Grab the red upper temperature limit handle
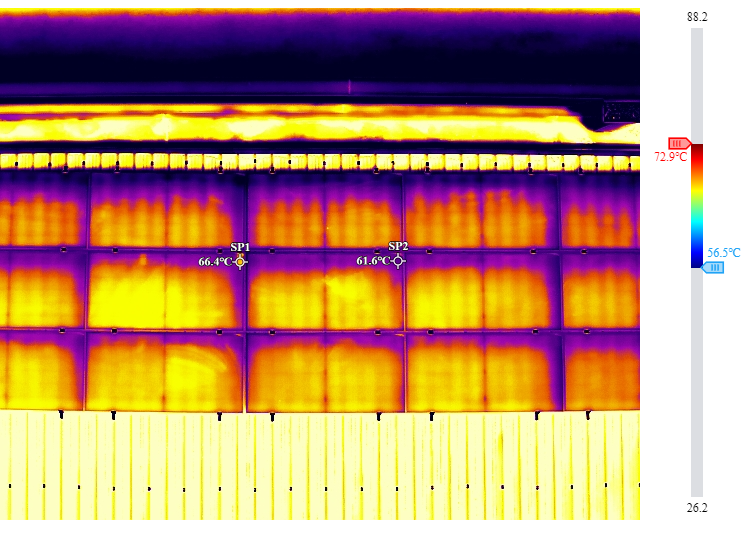 click(x=680, y=143)
